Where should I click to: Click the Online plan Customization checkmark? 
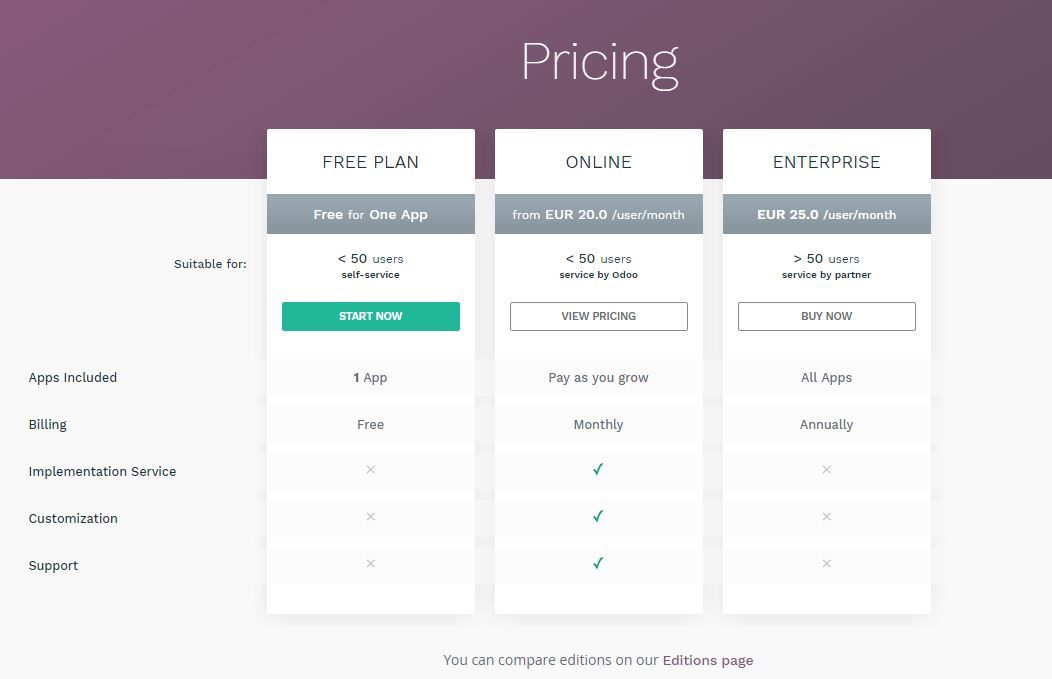(x=598, y=517)
